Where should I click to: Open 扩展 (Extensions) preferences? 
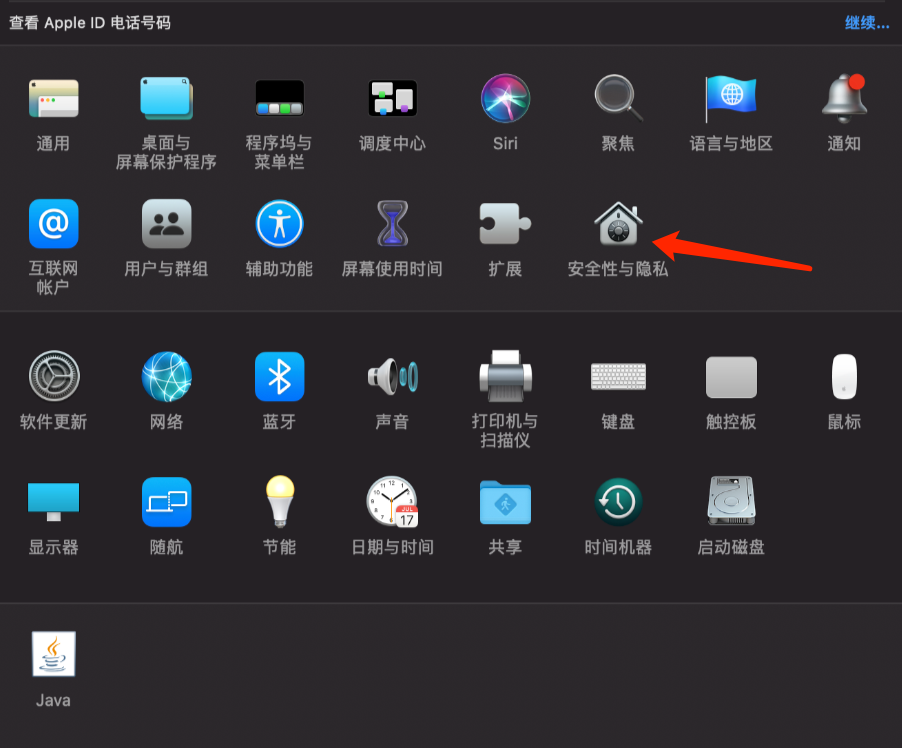point(505,224)
